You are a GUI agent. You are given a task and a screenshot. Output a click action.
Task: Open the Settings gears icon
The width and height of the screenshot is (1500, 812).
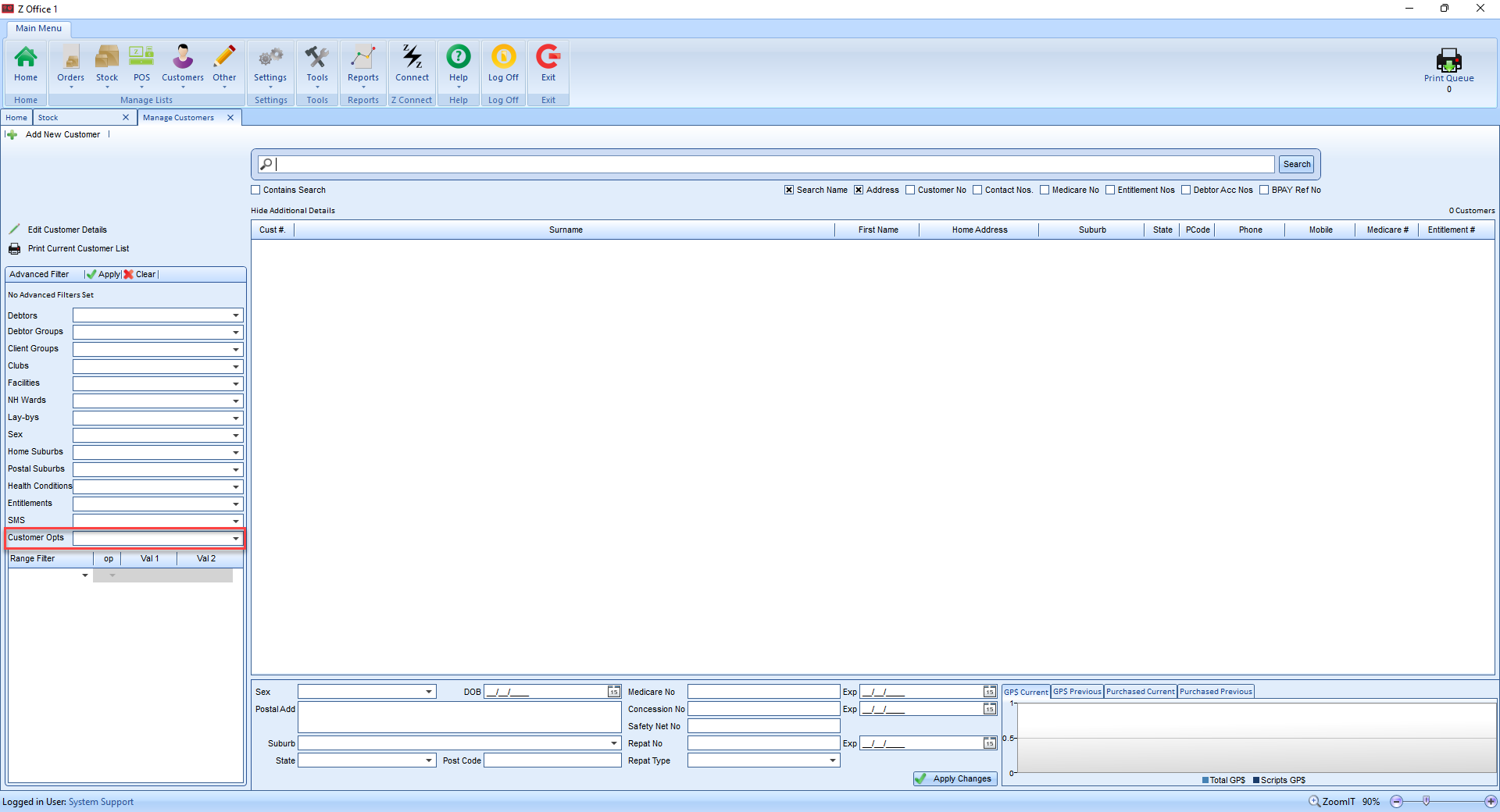pos(270,58)
